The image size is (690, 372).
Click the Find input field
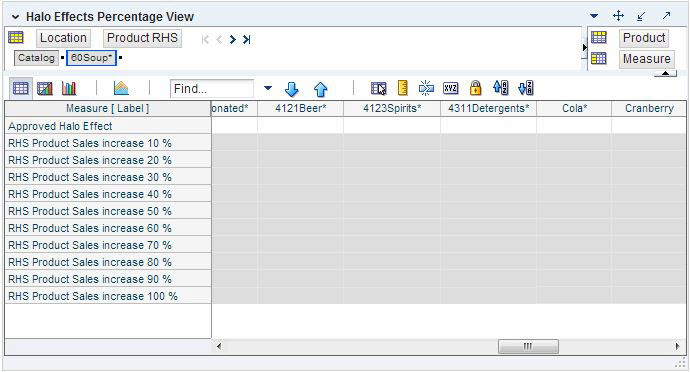[212, 88]
